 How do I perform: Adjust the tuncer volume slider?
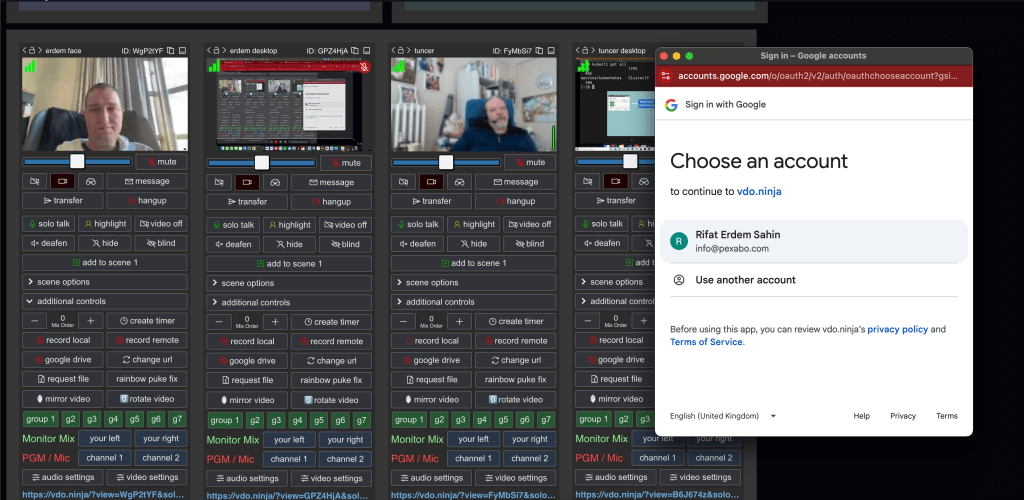click(446, 162)
